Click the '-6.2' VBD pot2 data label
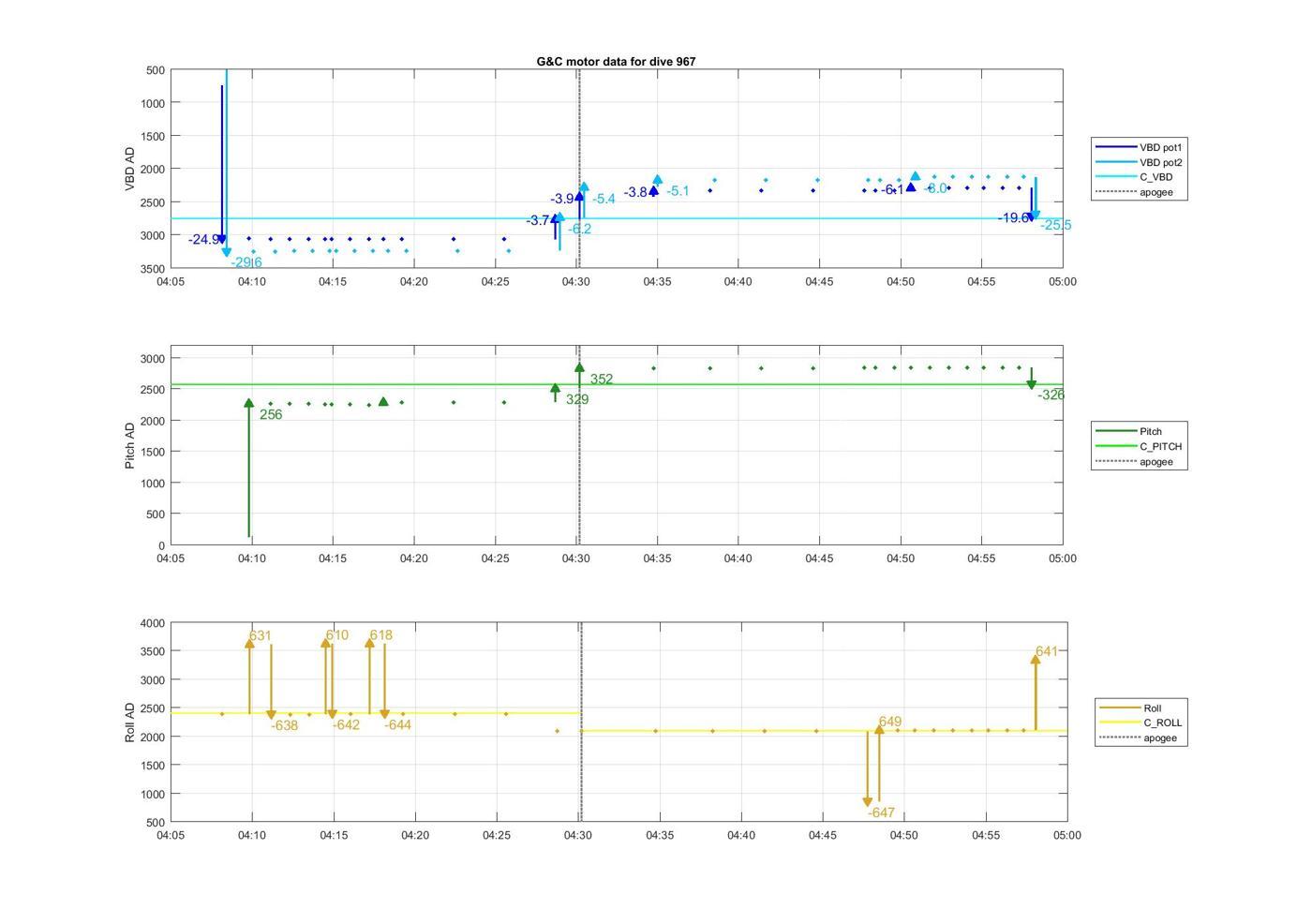The height and width of the screenshot is (924, 1312). click(x=579, y=229)
